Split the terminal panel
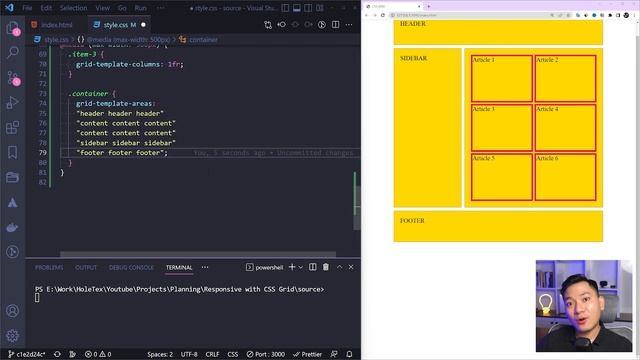 pos(313,267)
